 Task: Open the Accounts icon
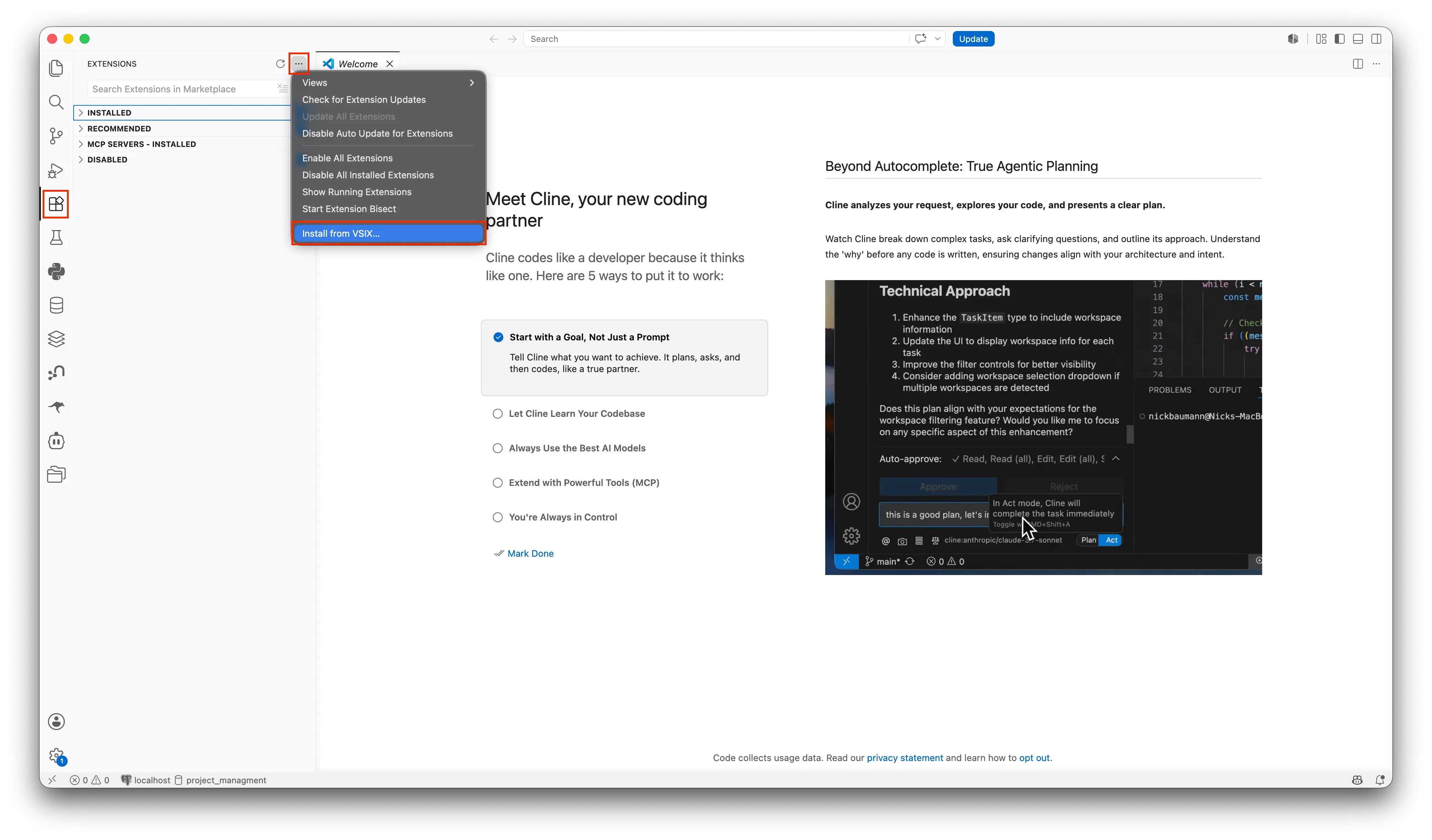[x=56, y=722]
